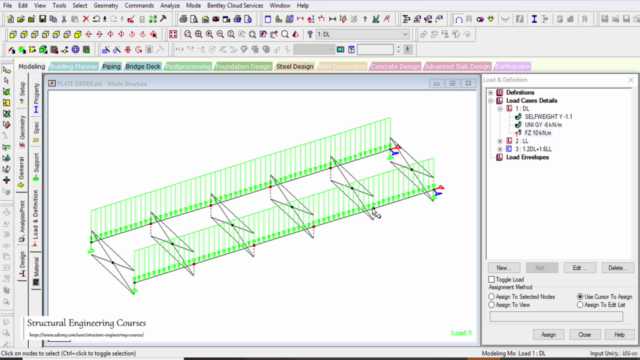Click the Delete... button in load panel

coord(618,268)
